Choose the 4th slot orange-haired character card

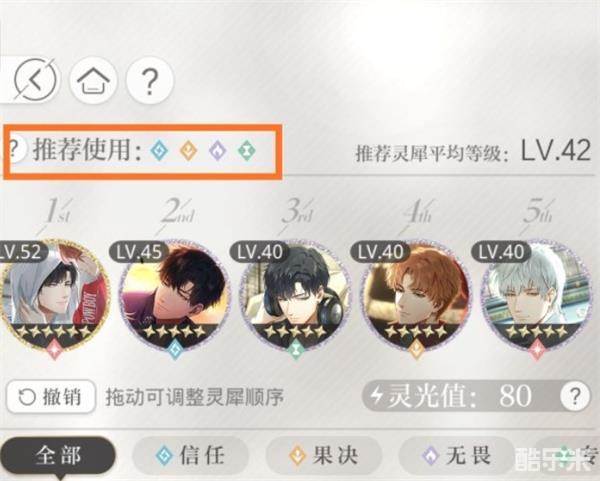coord(416,298)
